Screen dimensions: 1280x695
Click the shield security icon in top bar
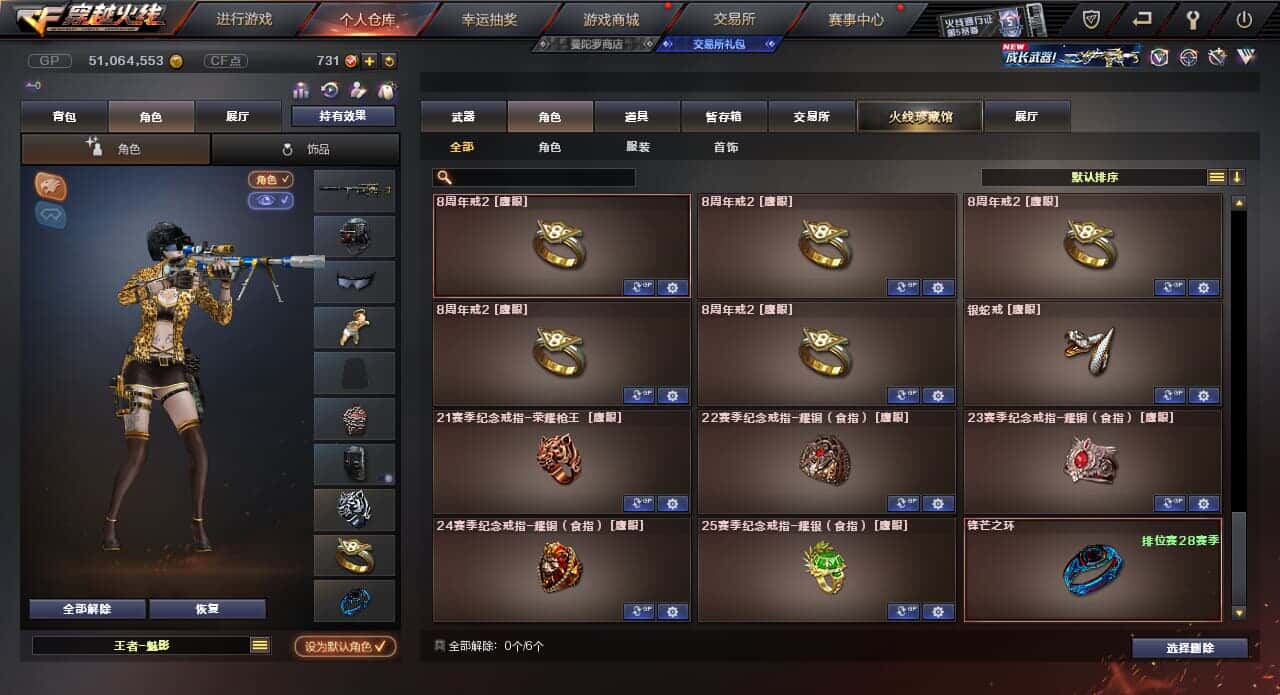click(1091, 18)
